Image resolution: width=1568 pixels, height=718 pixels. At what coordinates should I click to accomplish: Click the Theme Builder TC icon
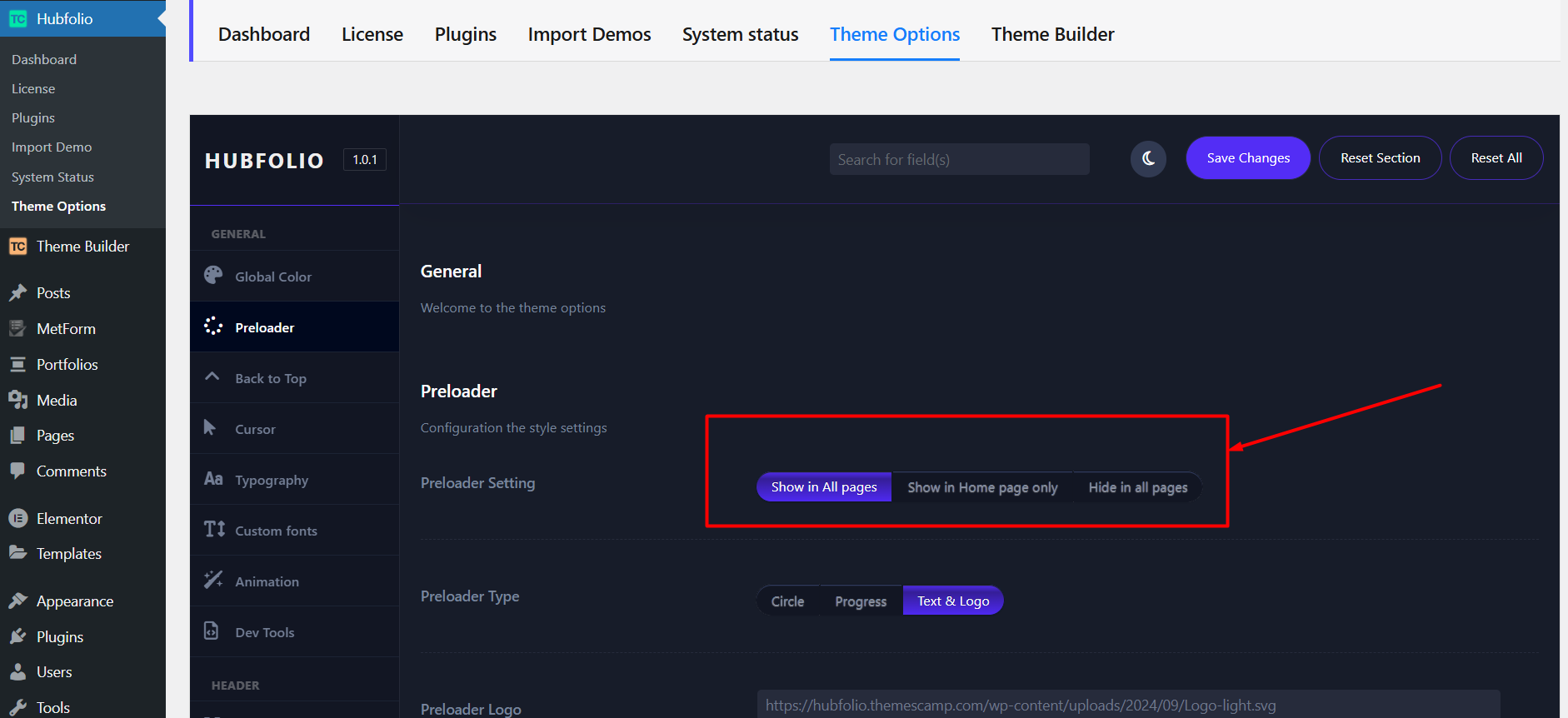[x=18, y=247]
